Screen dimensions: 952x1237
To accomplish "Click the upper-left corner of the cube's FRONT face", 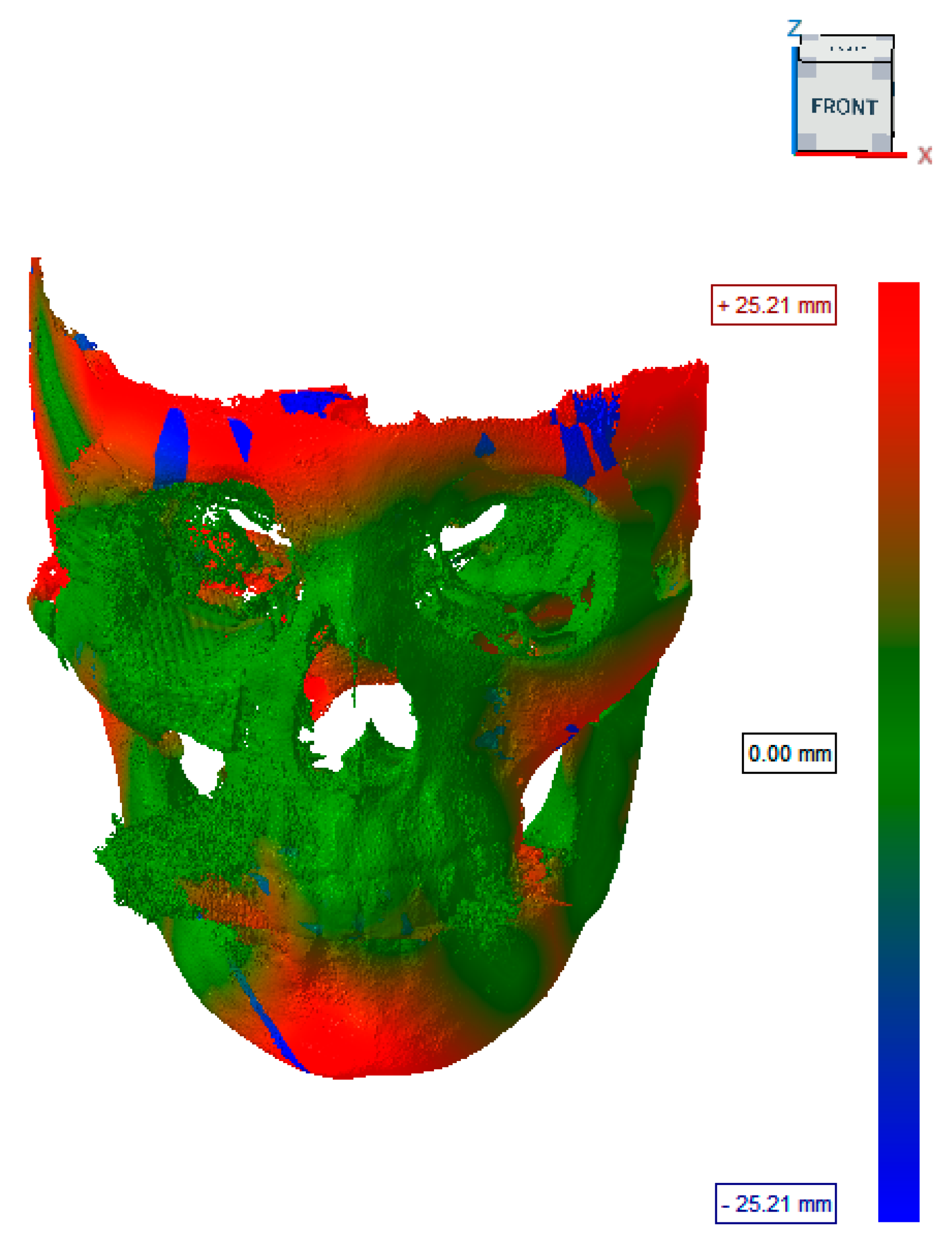I will click(x=807, y=69).
